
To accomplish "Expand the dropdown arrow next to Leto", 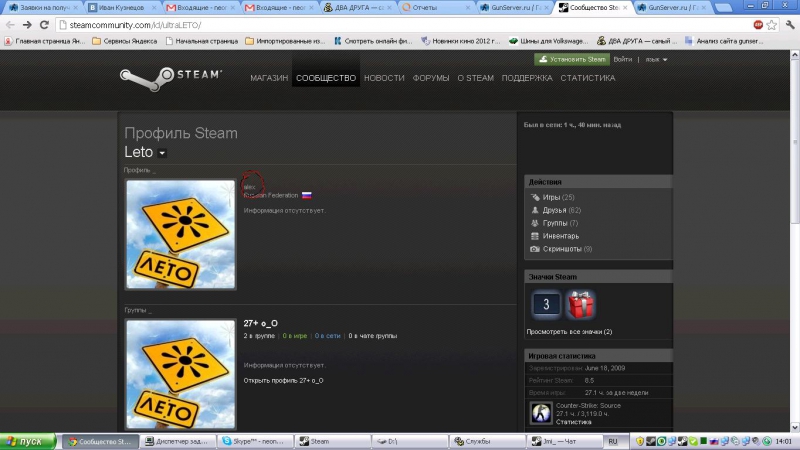I will pos(162,153).
